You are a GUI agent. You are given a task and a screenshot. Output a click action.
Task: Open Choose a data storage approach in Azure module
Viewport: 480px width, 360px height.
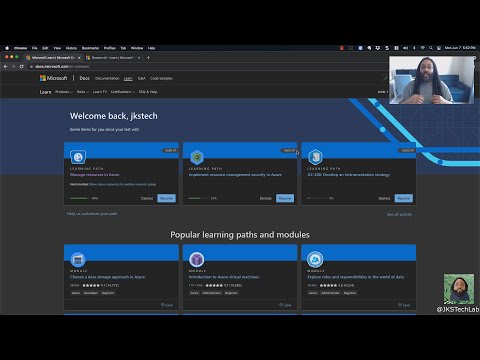click(107, 277)
